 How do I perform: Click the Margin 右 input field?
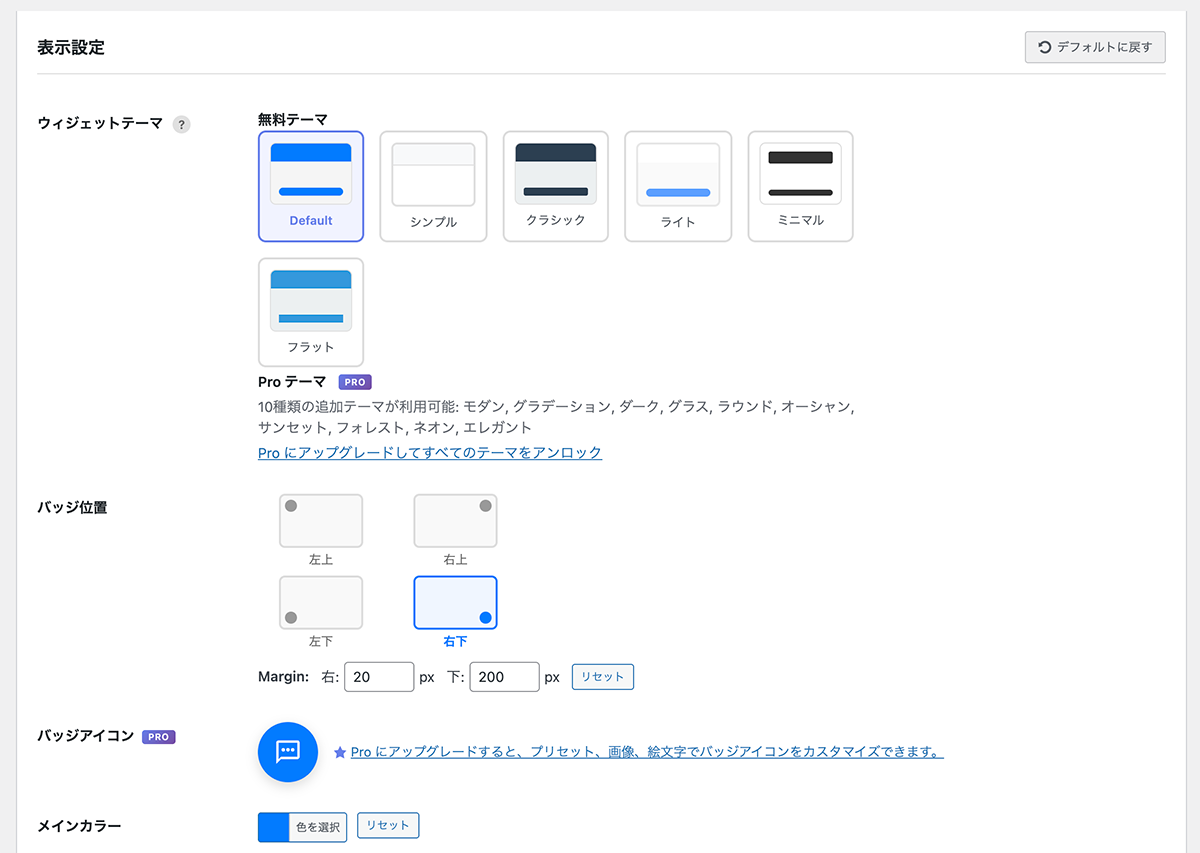click(x=379, y=676)
